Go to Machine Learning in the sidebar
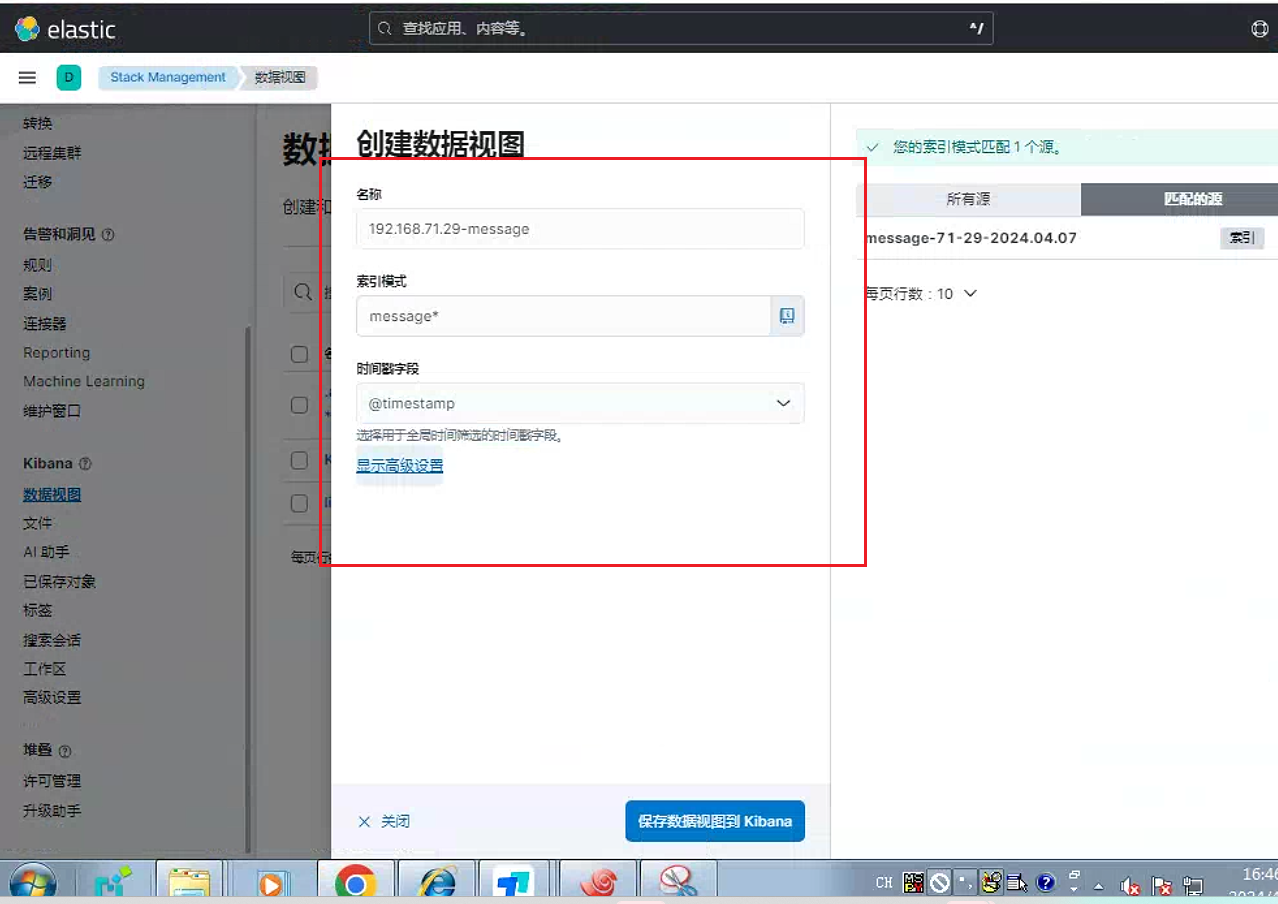The width and height of the screenshot is (1278, 904). click(x=84, y=381)
